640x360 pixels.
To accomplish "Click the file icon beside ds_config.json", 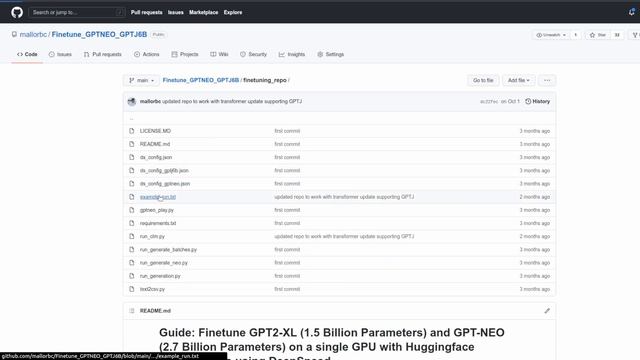I will pos(131,157).
